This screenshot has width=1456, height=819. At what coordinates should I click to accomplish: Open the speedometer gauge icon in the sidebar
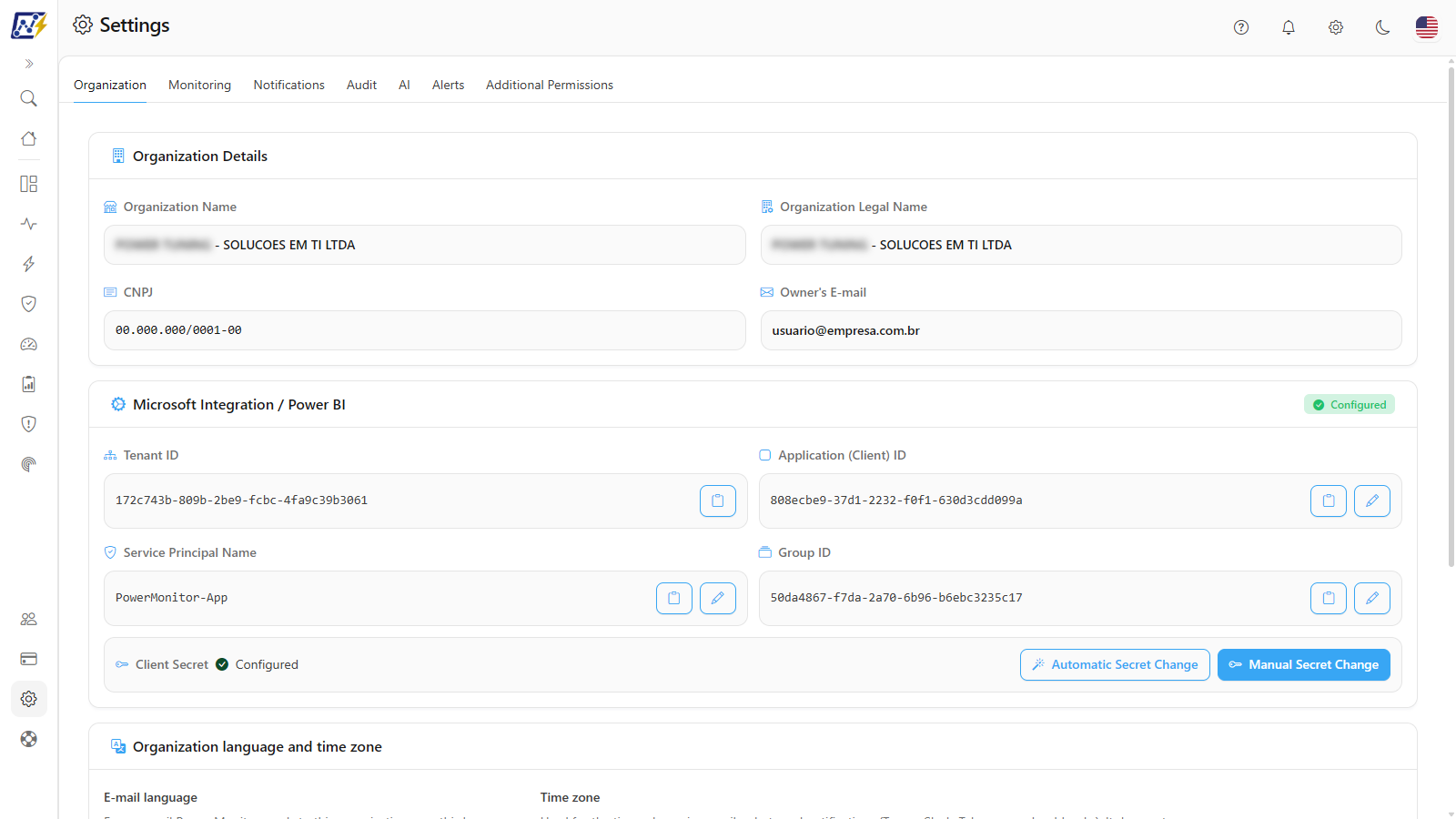click(x=29, y=344)
